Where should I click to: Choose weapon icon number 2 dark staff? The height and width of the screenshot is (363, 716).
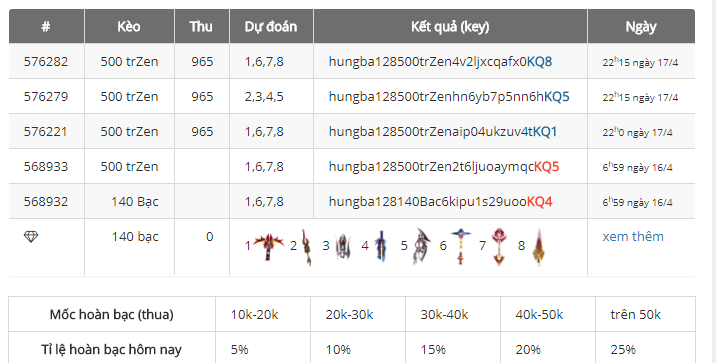pos(307,247)
